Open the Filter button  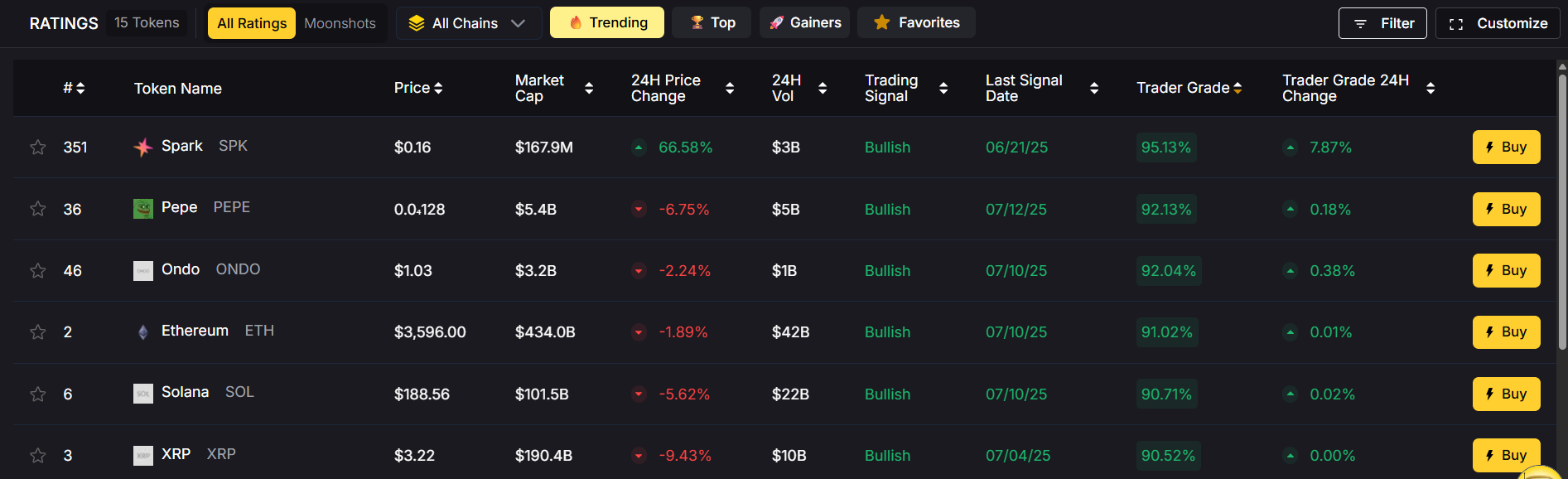pyautogui.click(x=1382, y=23)
